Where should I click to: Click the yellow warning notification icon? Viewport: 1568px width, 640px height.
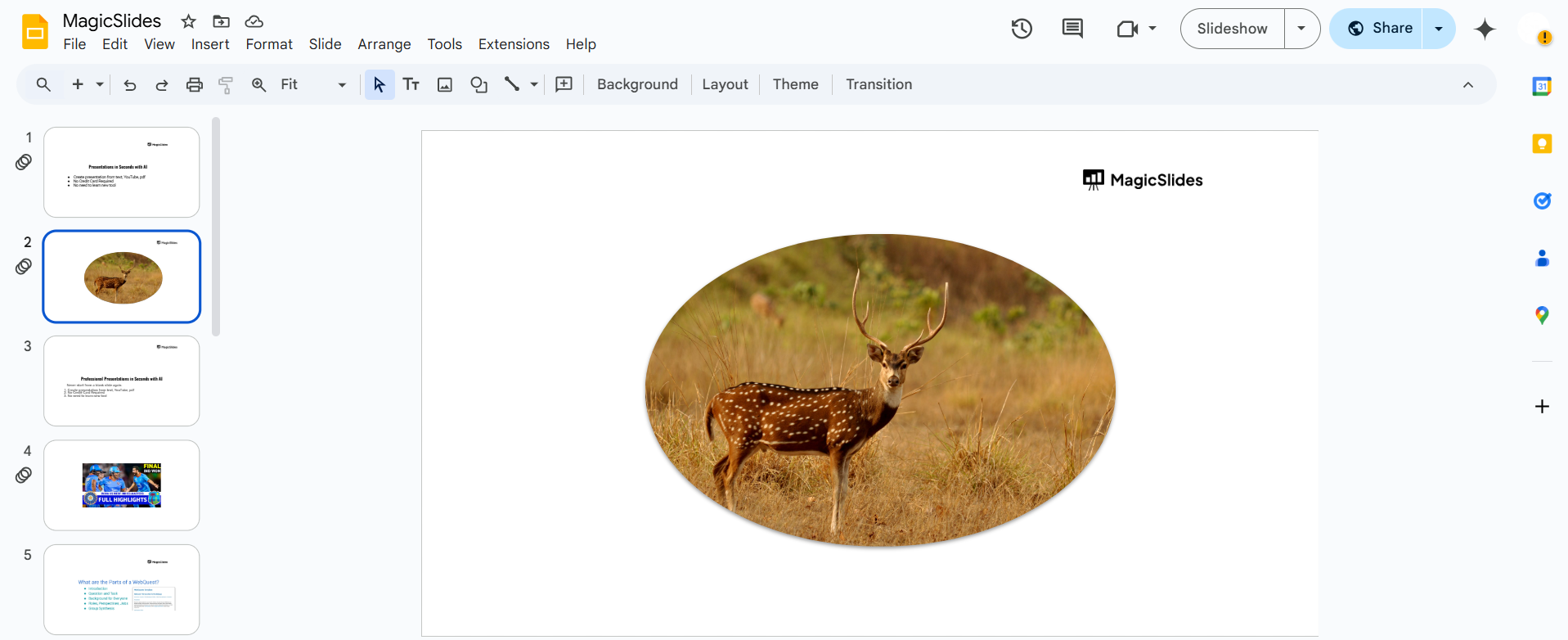coord(1544,37)
